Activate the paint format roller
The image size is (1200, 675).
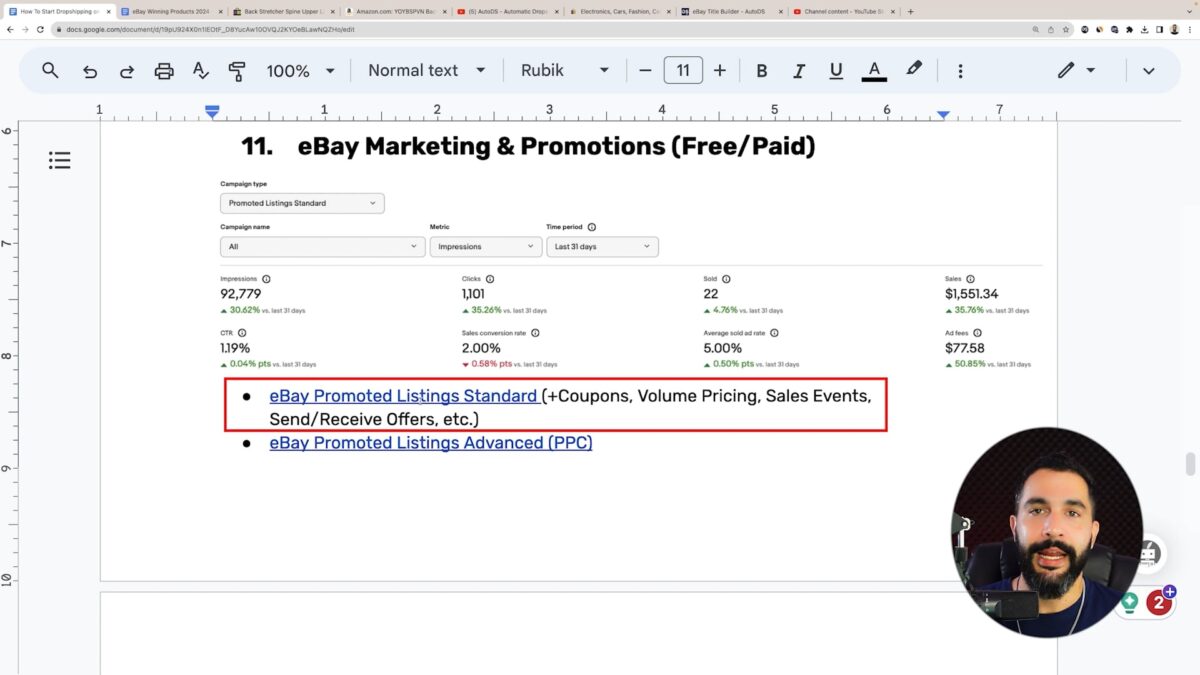click(x=237, y=71)
